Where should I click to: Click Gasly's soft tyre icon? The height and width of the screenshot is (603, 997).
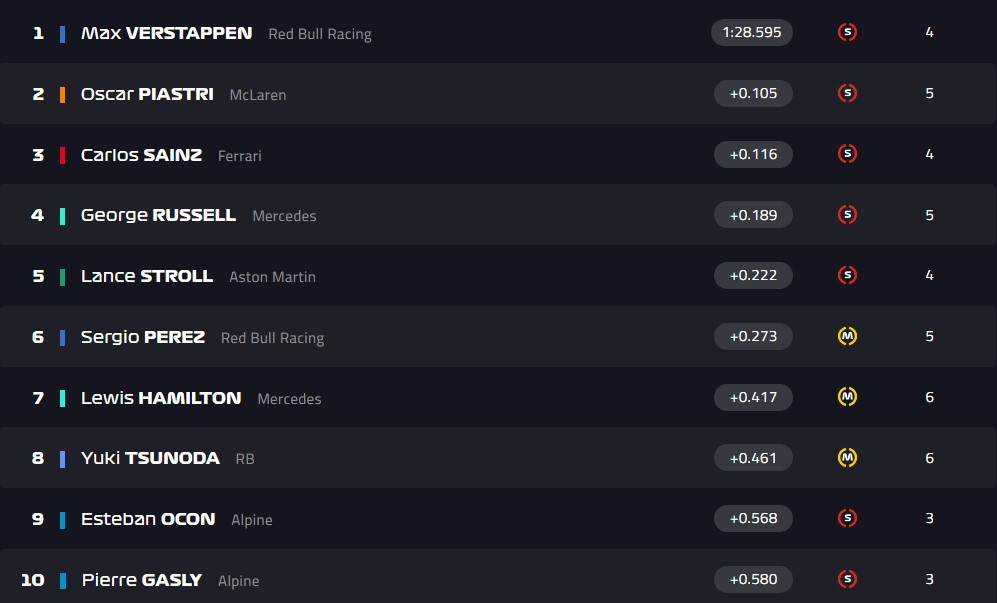tap(847, 578)
